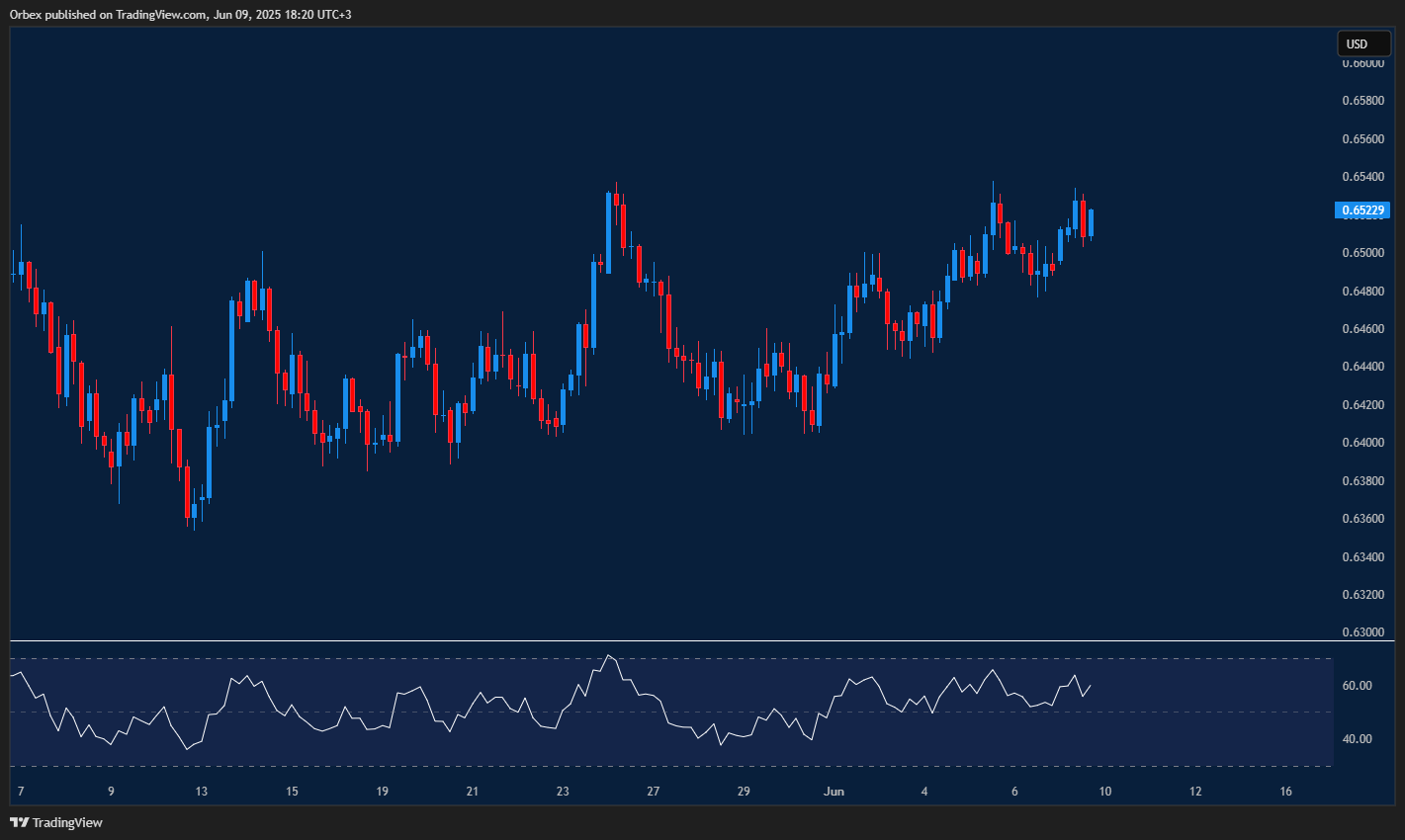Image resolution: width=1405 pixels, height=840 pixels.
Task: Click the RSI peak above the upper band
Action: (610, 655)
